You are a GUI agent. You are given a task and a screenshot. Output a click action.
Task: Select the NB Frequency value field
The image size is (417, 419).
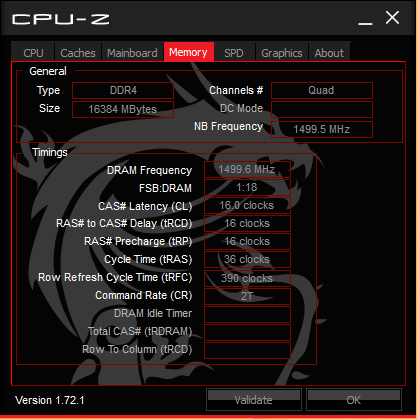coord(322,129)
